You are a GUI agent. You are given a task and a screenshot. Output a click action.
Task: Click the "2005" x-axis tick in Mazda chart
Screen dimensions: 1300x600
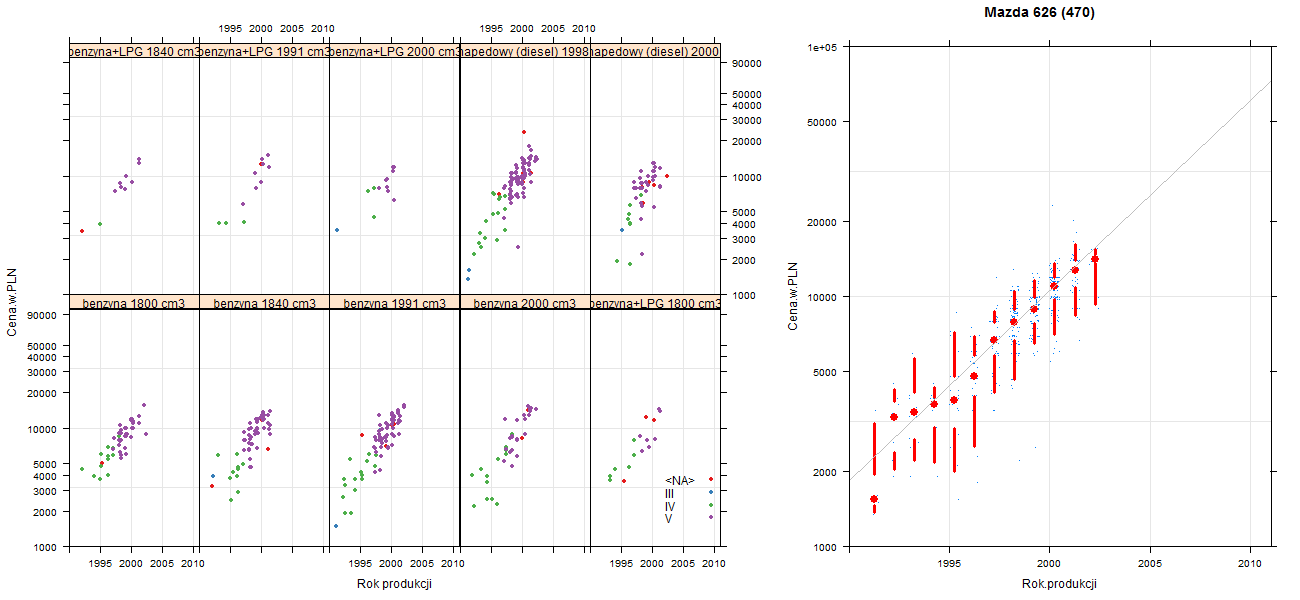tap(1149, 564)
